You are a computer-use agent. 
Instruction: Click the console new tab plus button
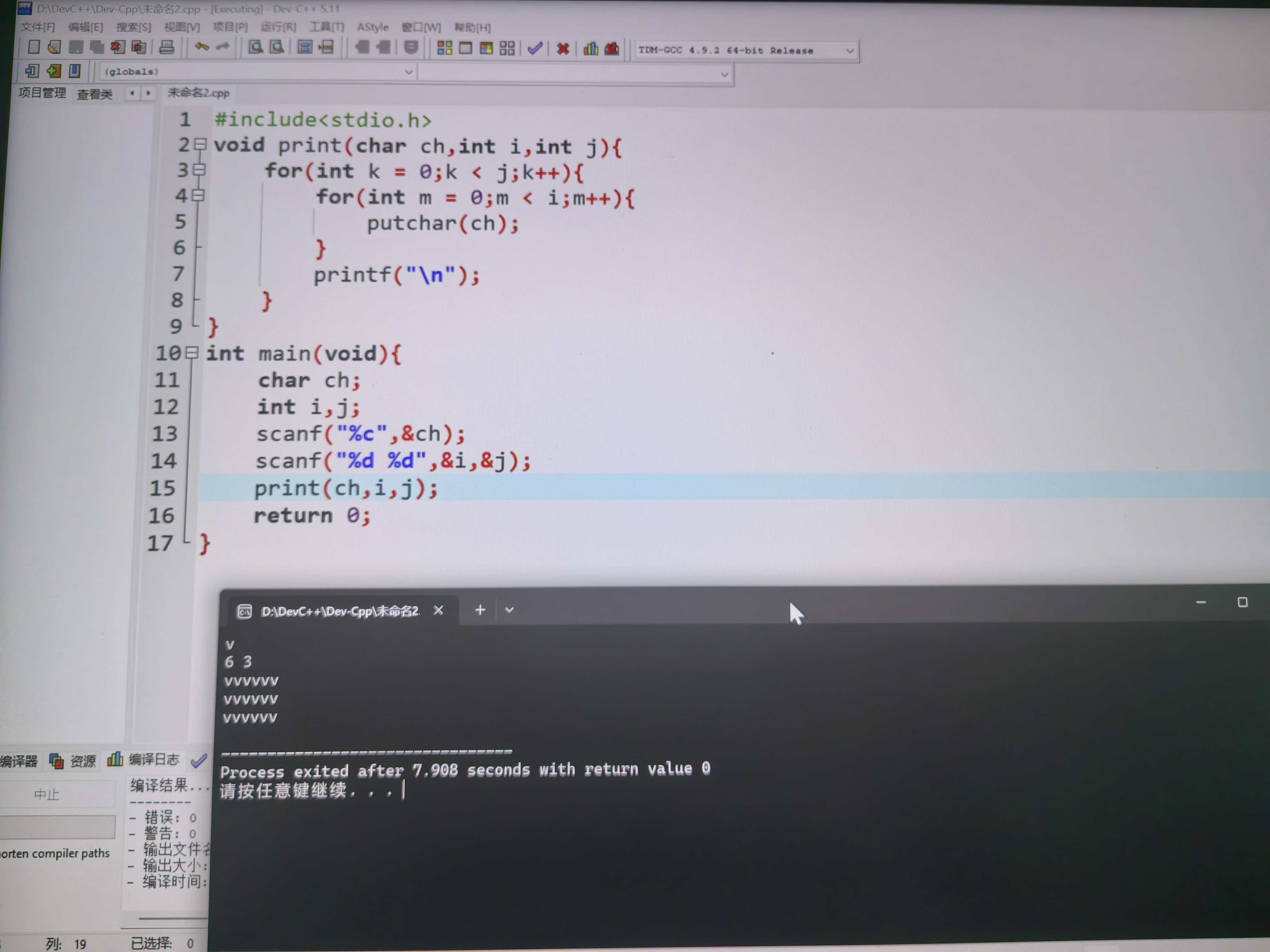[480, 610]
